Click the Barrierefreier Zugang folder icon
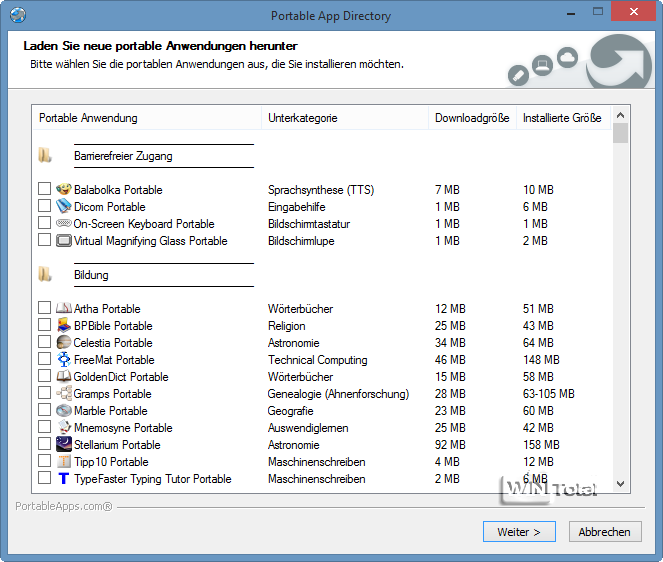Viewport: 663px width, 562px height. pos(44,155)
